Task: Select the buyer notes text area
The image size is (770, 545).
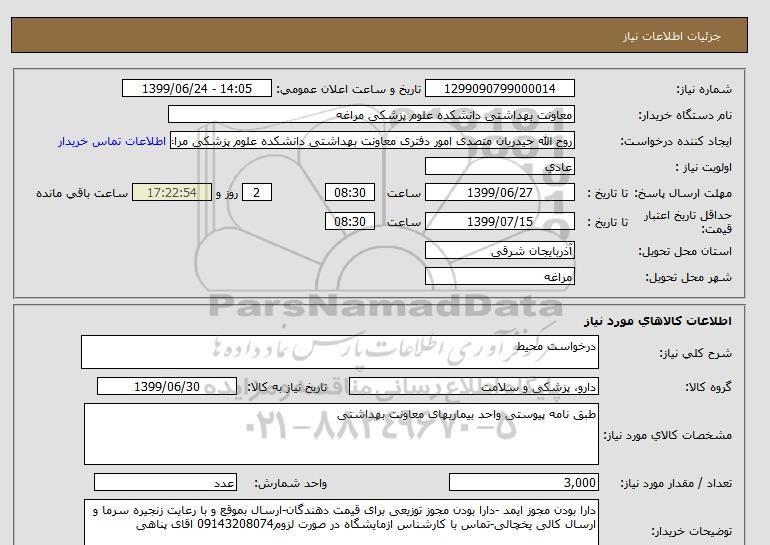Action: click(x=341, y=522)
